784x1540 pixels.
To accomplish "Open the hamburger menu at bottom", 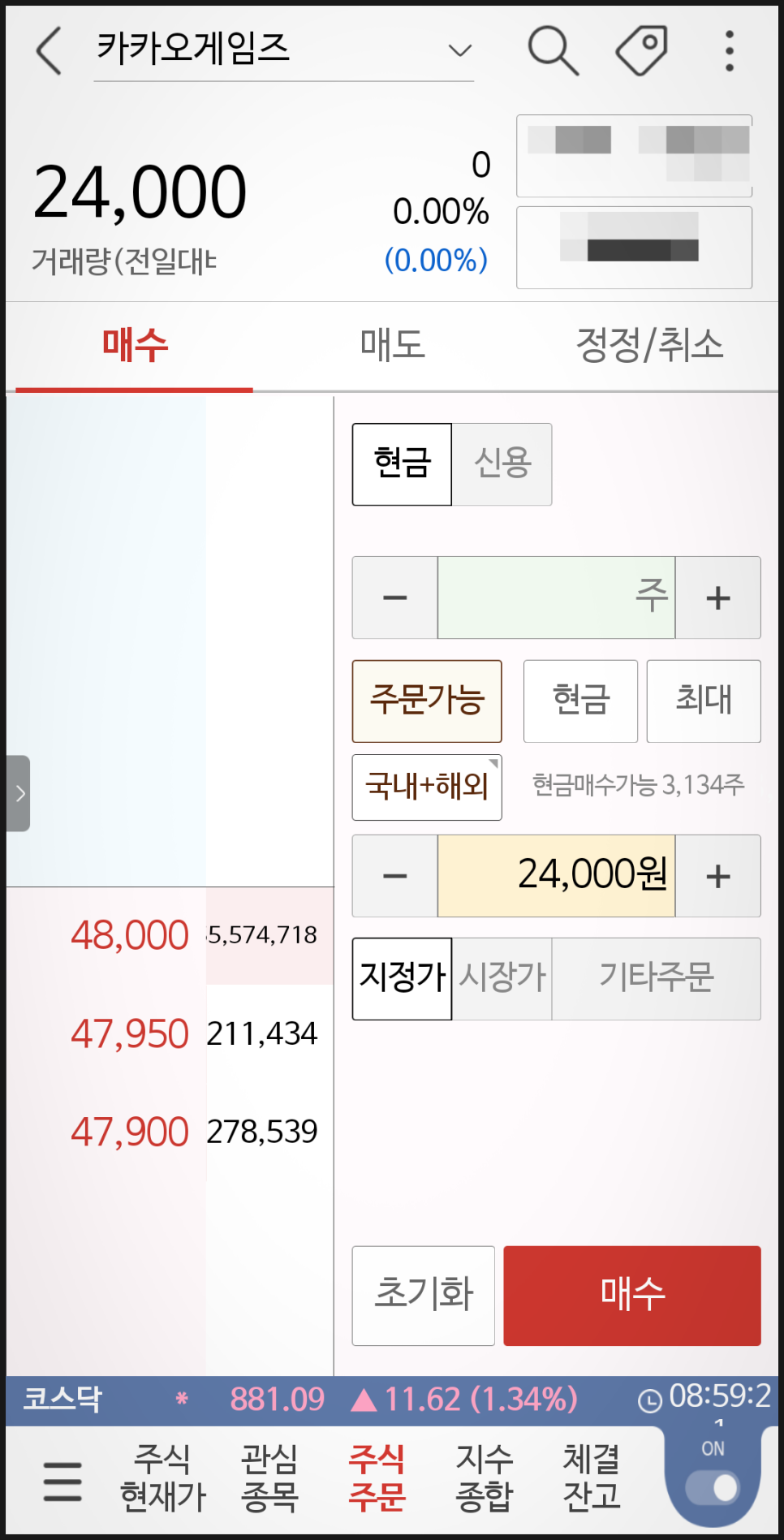I will coord(62,1482).
